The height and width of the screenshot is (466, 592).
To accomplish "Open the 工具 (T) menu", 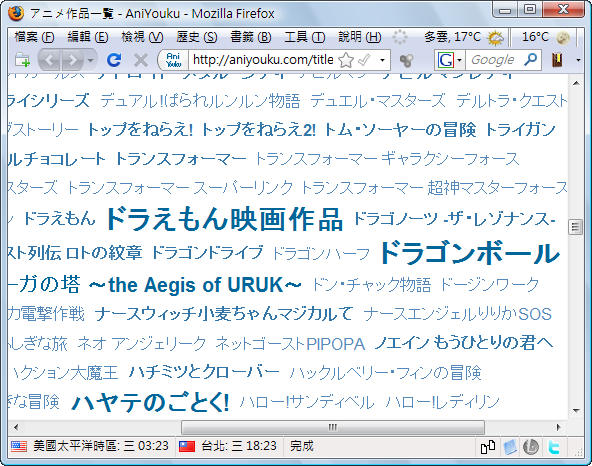I will click(x=304, y=37).
